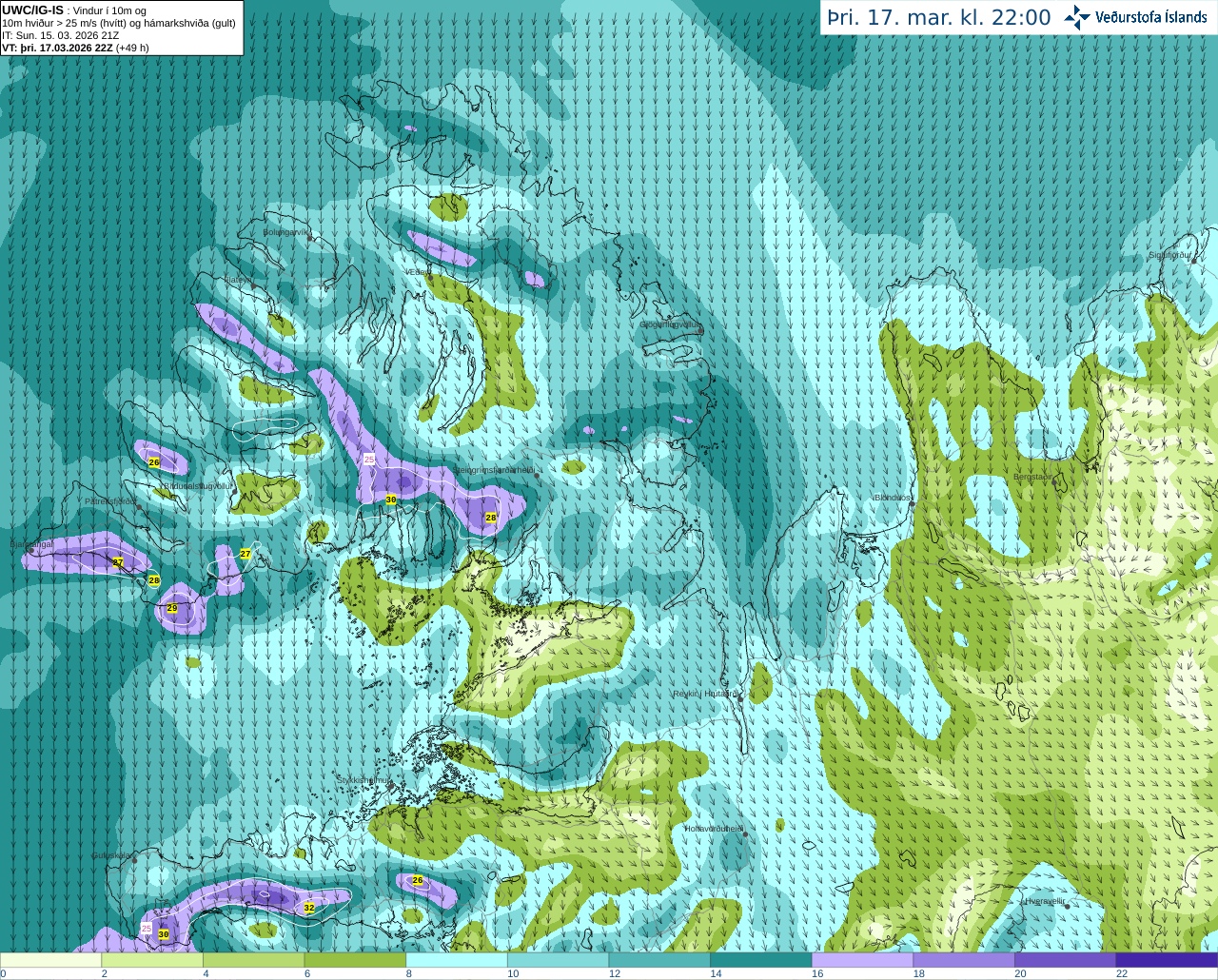Select the Steingrímsfjarðarheiði station label

[494, 470]
